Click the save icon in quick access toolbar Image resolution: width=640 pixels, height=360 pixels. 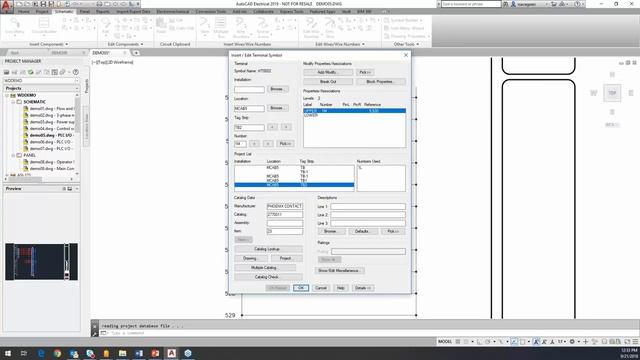click(x=43, y=4)
